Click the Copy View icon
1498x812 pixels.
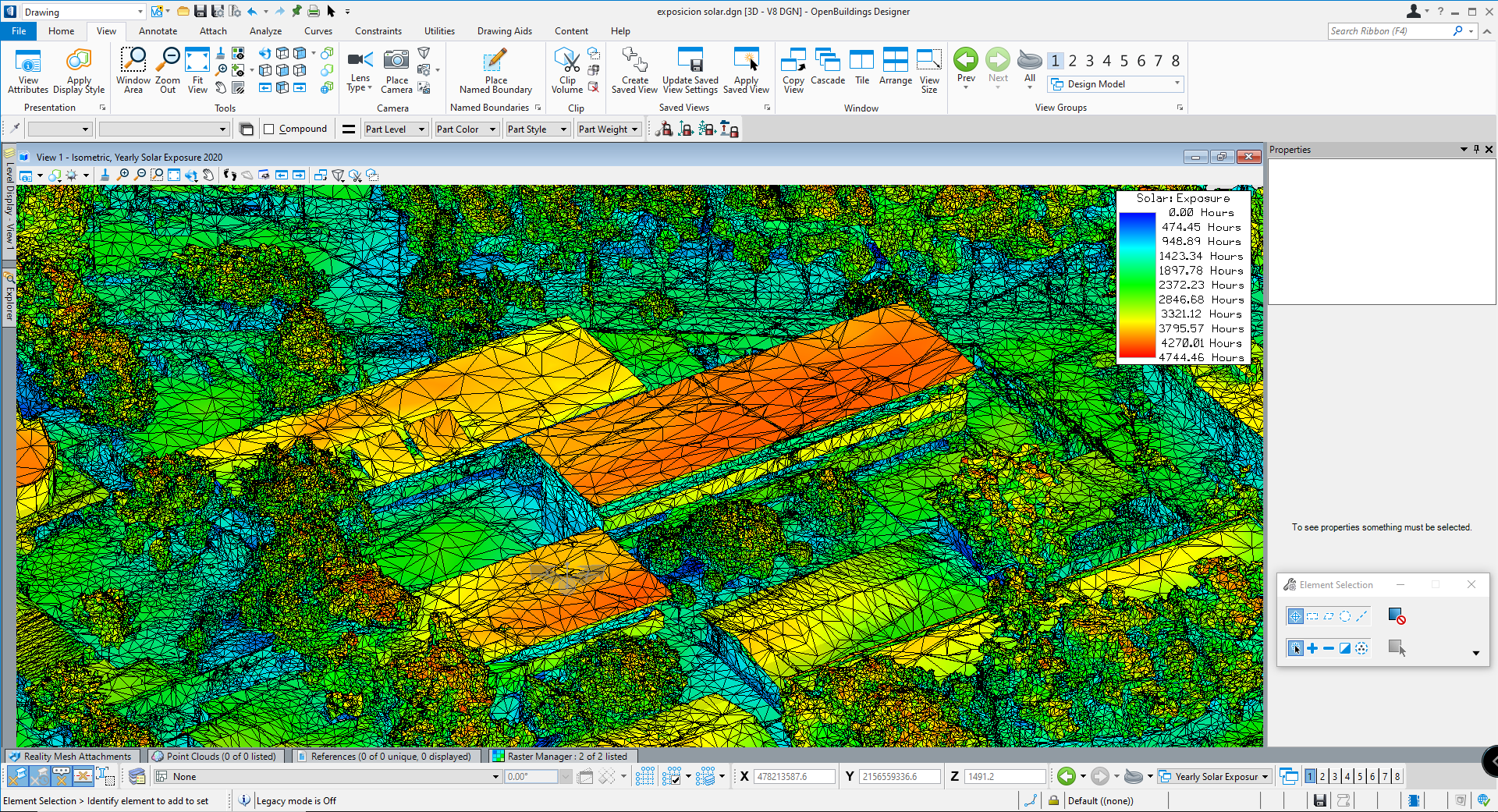tap(793, 69)
